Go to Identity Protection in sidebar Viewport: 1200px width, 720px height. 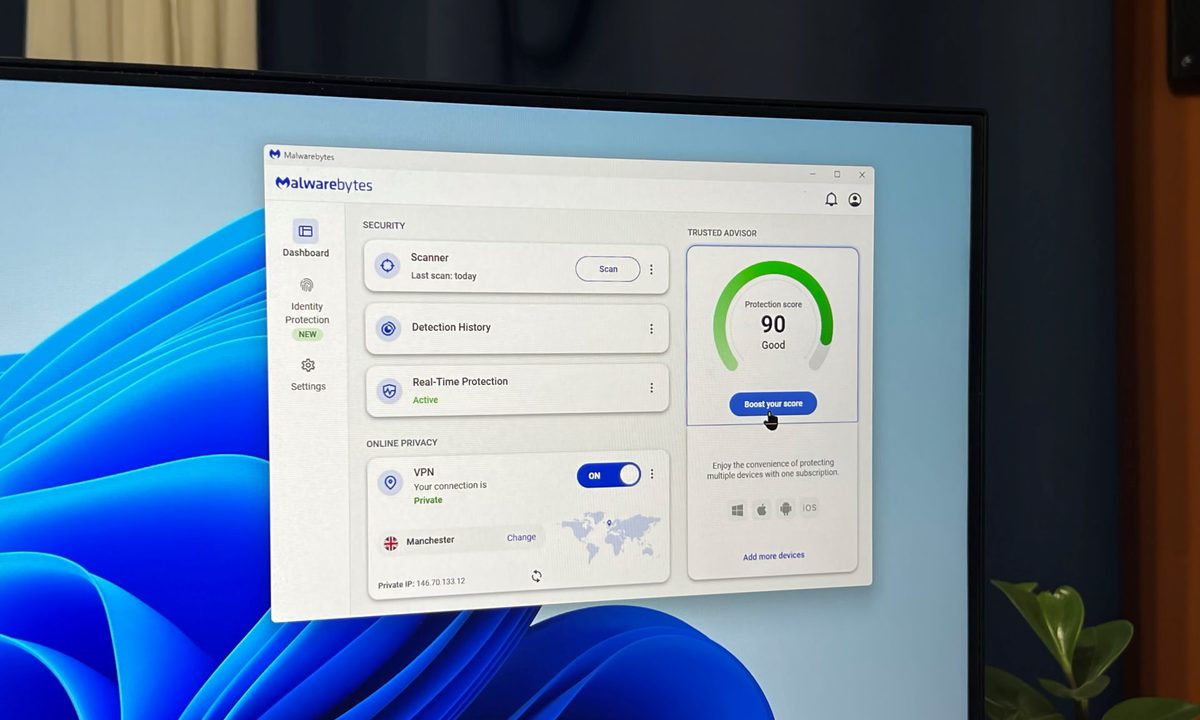[307, 310]
